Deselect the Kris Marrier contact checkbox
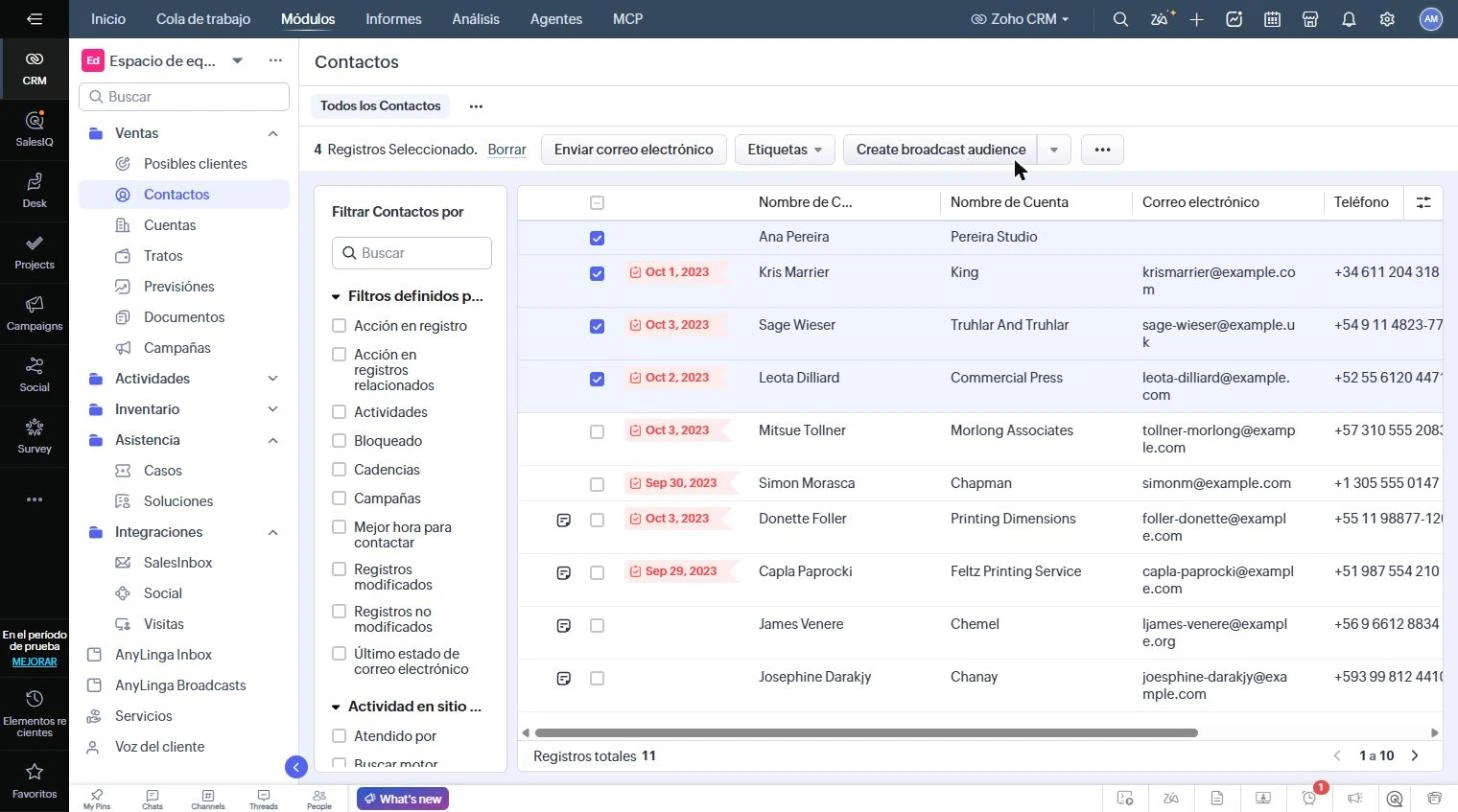The width and height of the screenshot is (1458, 812). click(x=597, y=273)
